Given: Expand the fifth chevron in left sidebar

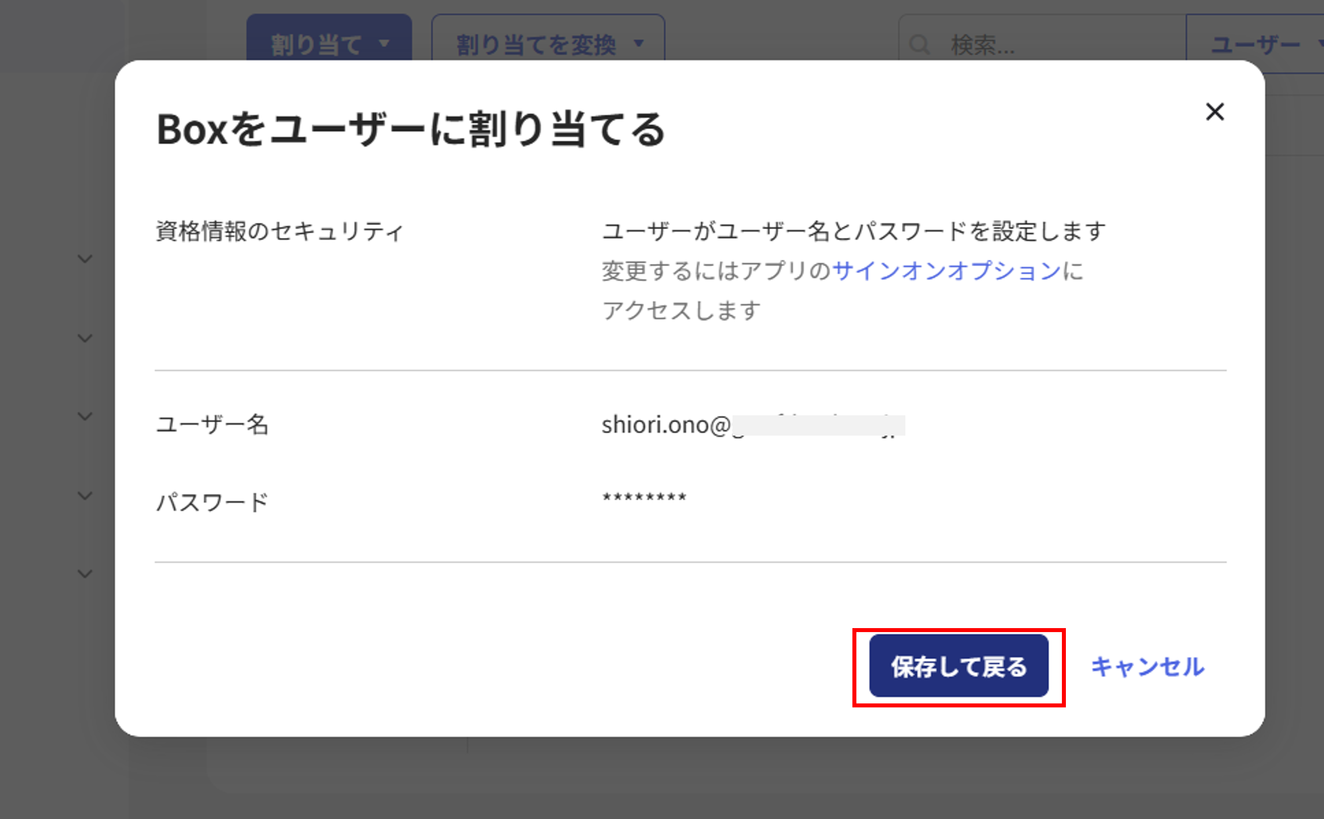Looking at the screenshot, I should tap(86, 573).
